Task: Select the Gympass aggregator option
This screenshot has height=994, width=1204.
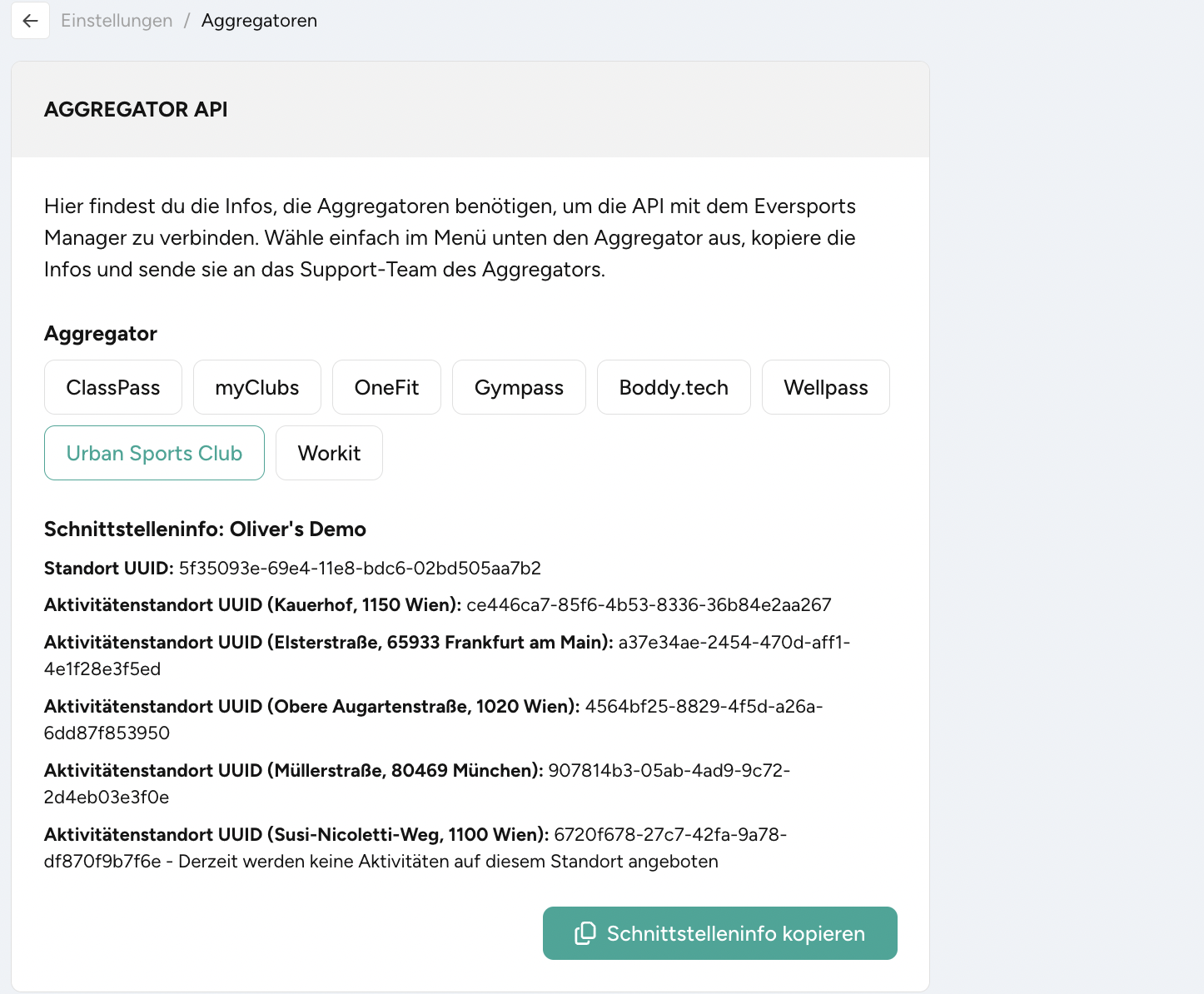Action: (x=519, y=387)
